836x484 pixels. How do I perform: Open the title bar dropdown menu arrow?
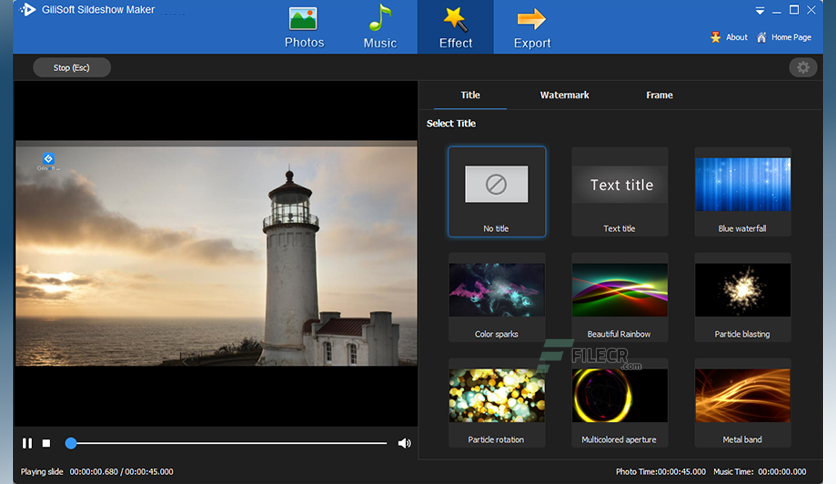[760, 11]
